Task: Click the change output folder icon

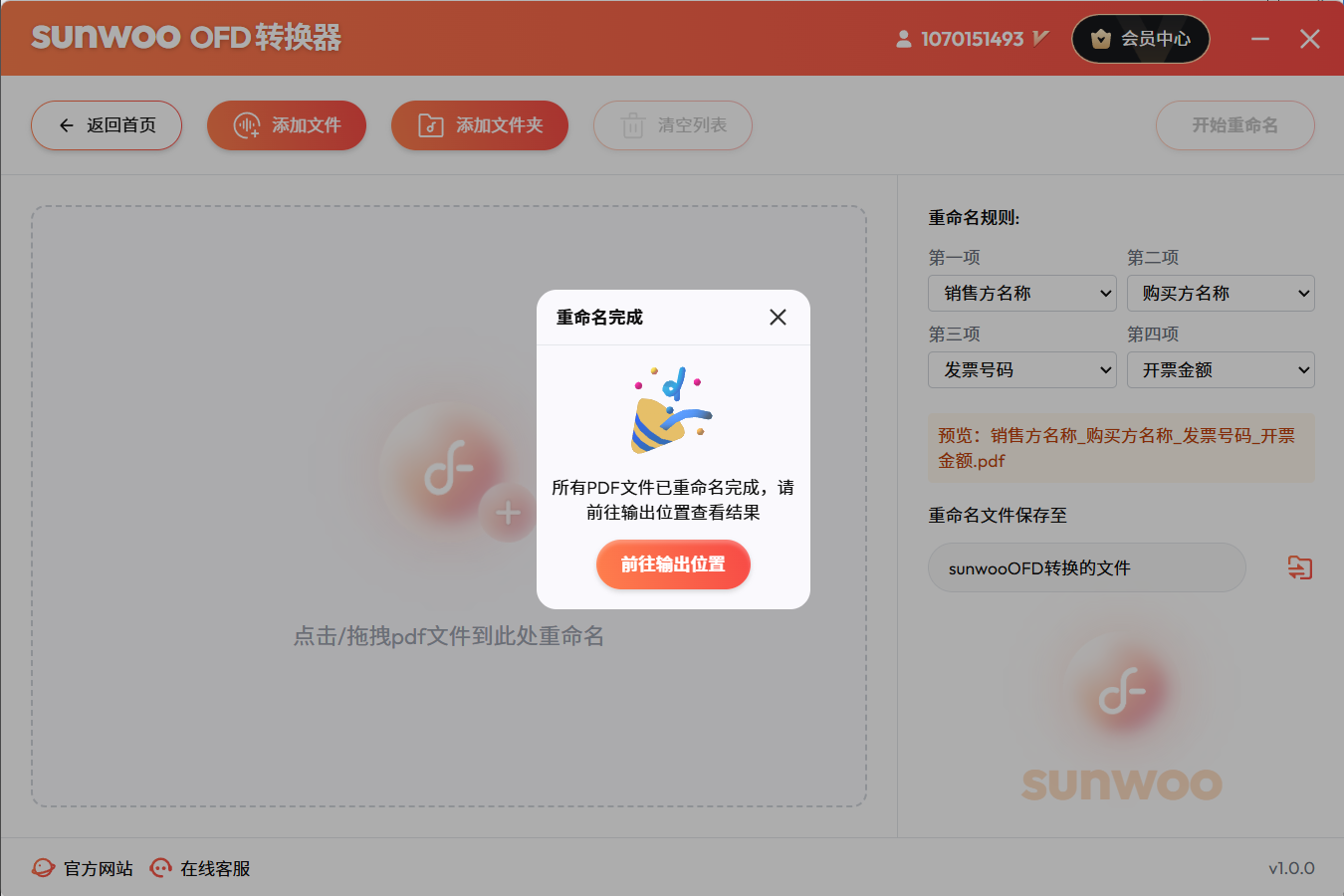Action: pyautogui.click(x=1299, y=567)
